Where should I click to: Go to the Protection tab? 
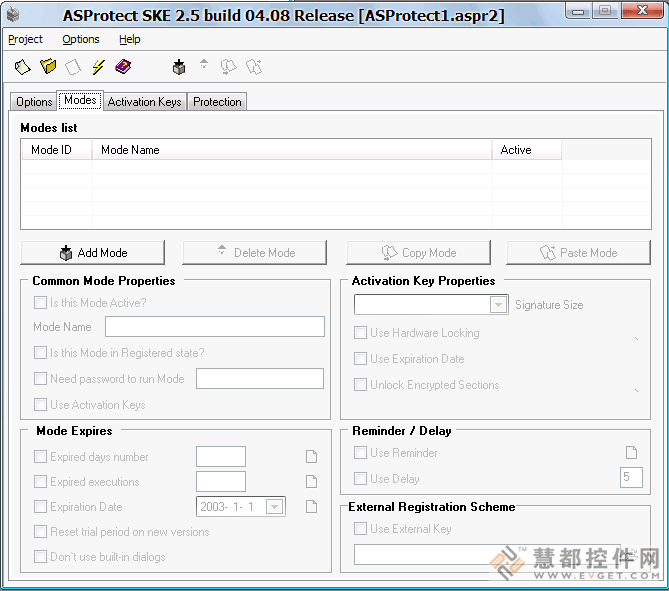pyautogui.click(x=217, y=102)
